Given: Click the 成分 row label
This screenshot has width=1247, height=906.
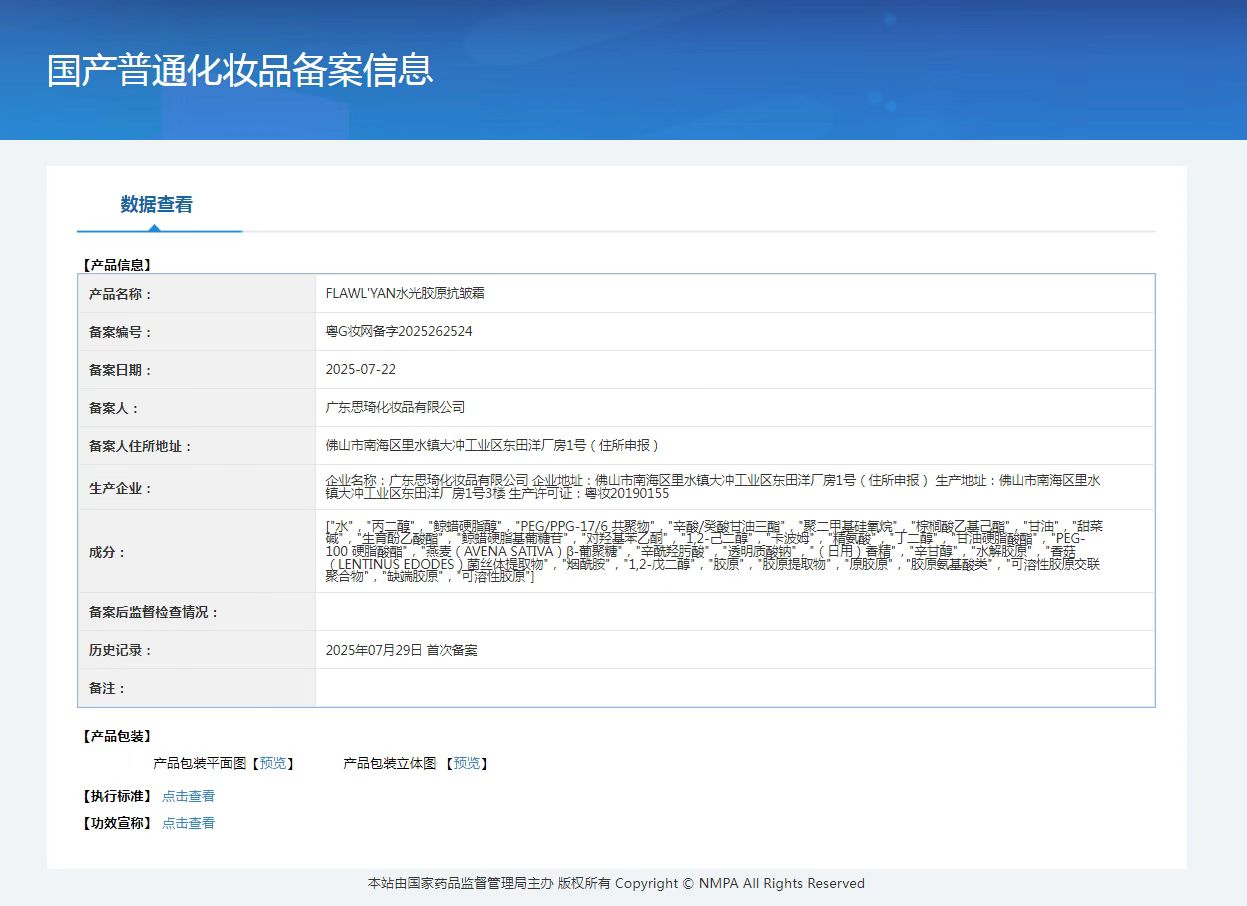Looking at the screenshot, I should point(108,552).
